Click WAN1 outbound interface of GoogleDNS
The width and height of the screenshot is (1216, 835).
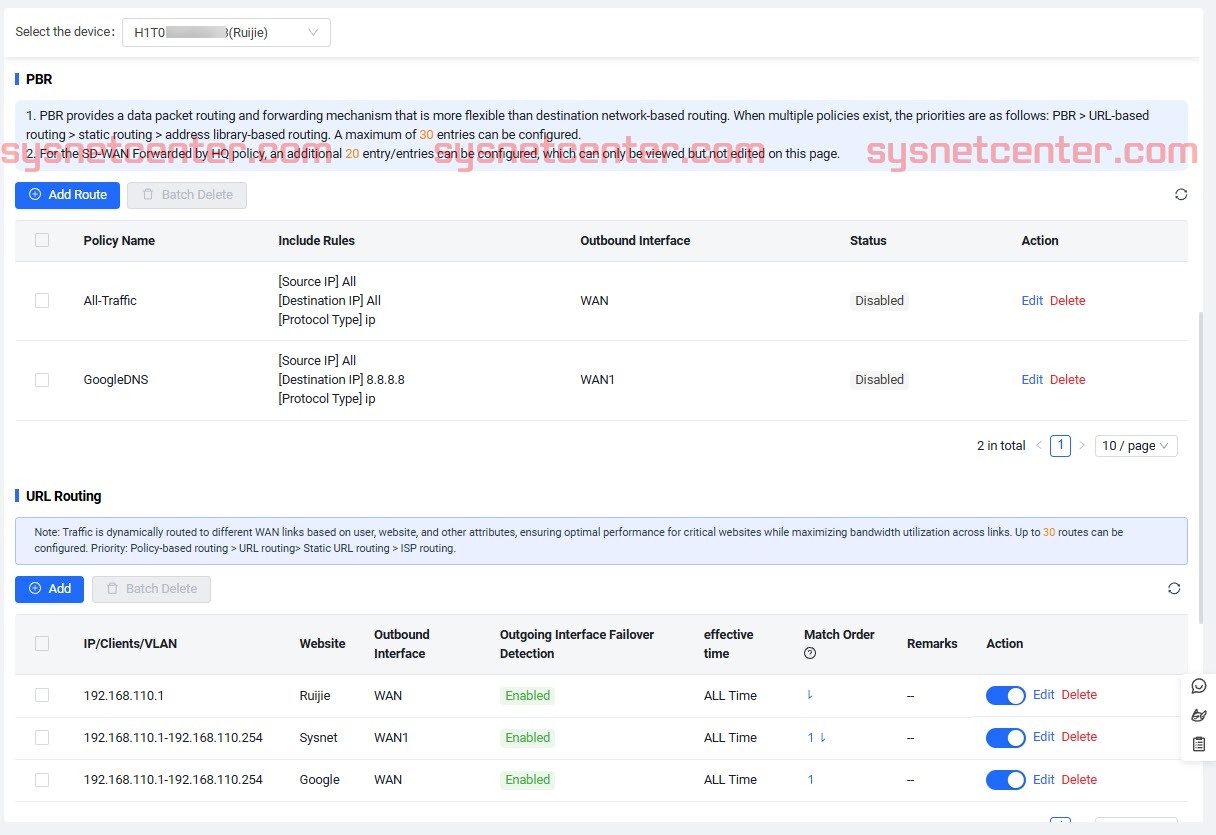(x=598, y=380)
